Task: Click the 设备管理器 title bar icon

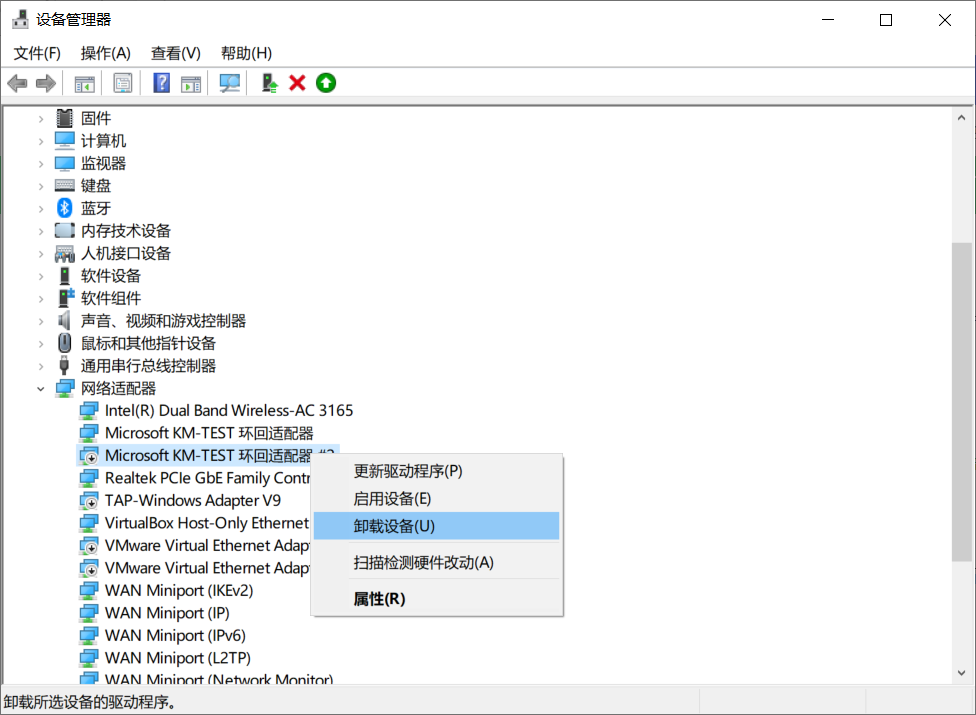Action: 21,19
